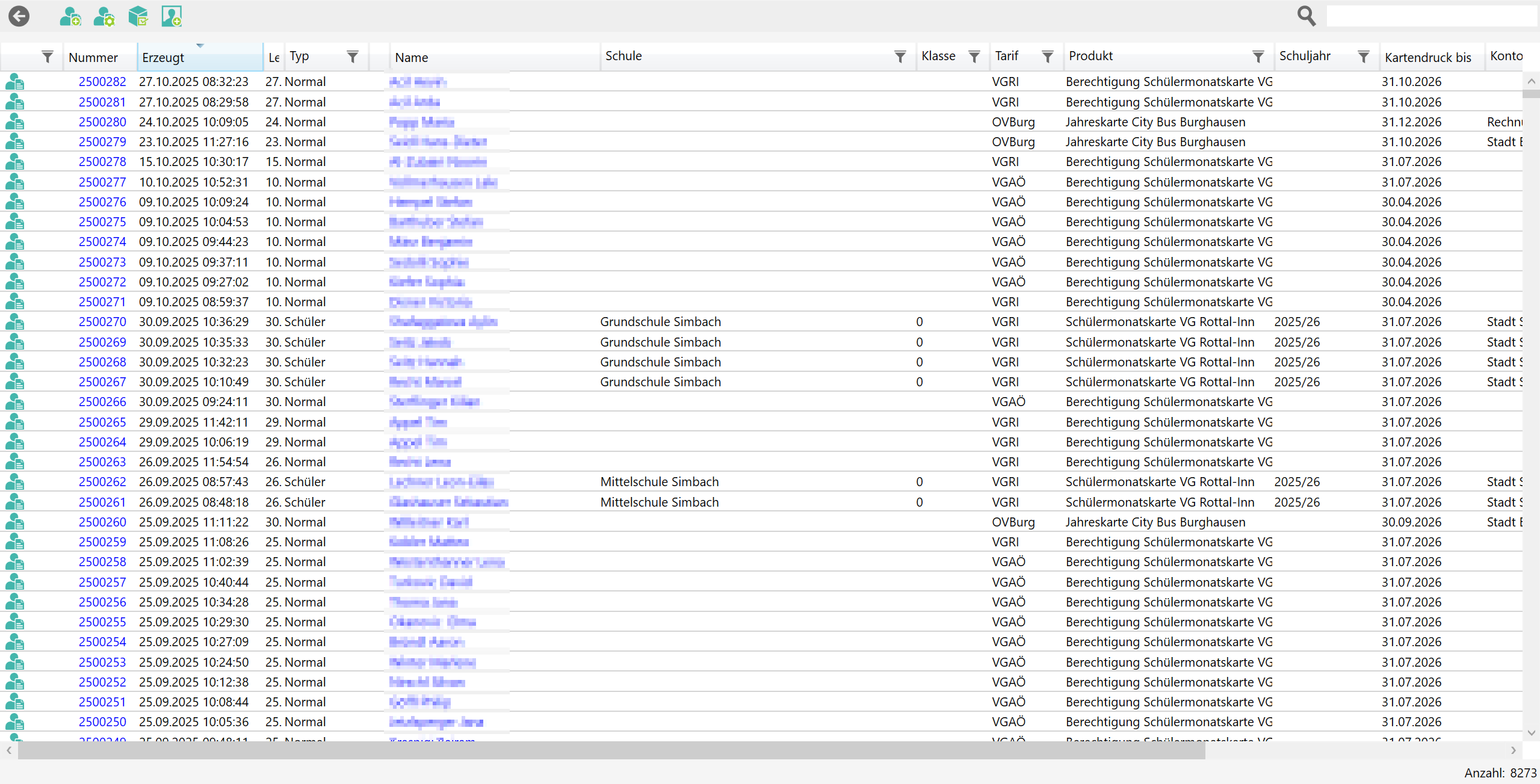Click the customer icon in row 2500270
The image size is (1540, 784).
(14, 322)
